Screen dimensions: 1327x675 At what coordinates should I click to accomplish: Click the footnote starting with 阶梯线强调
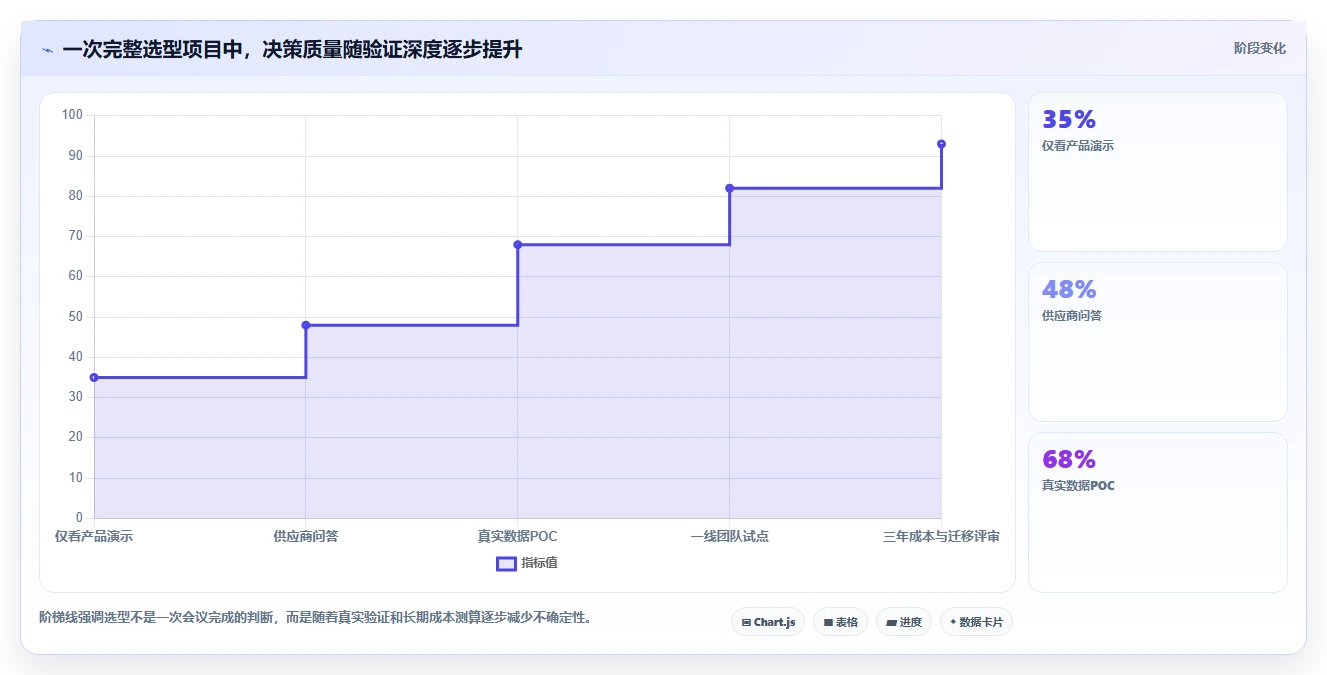coord(318,618)
